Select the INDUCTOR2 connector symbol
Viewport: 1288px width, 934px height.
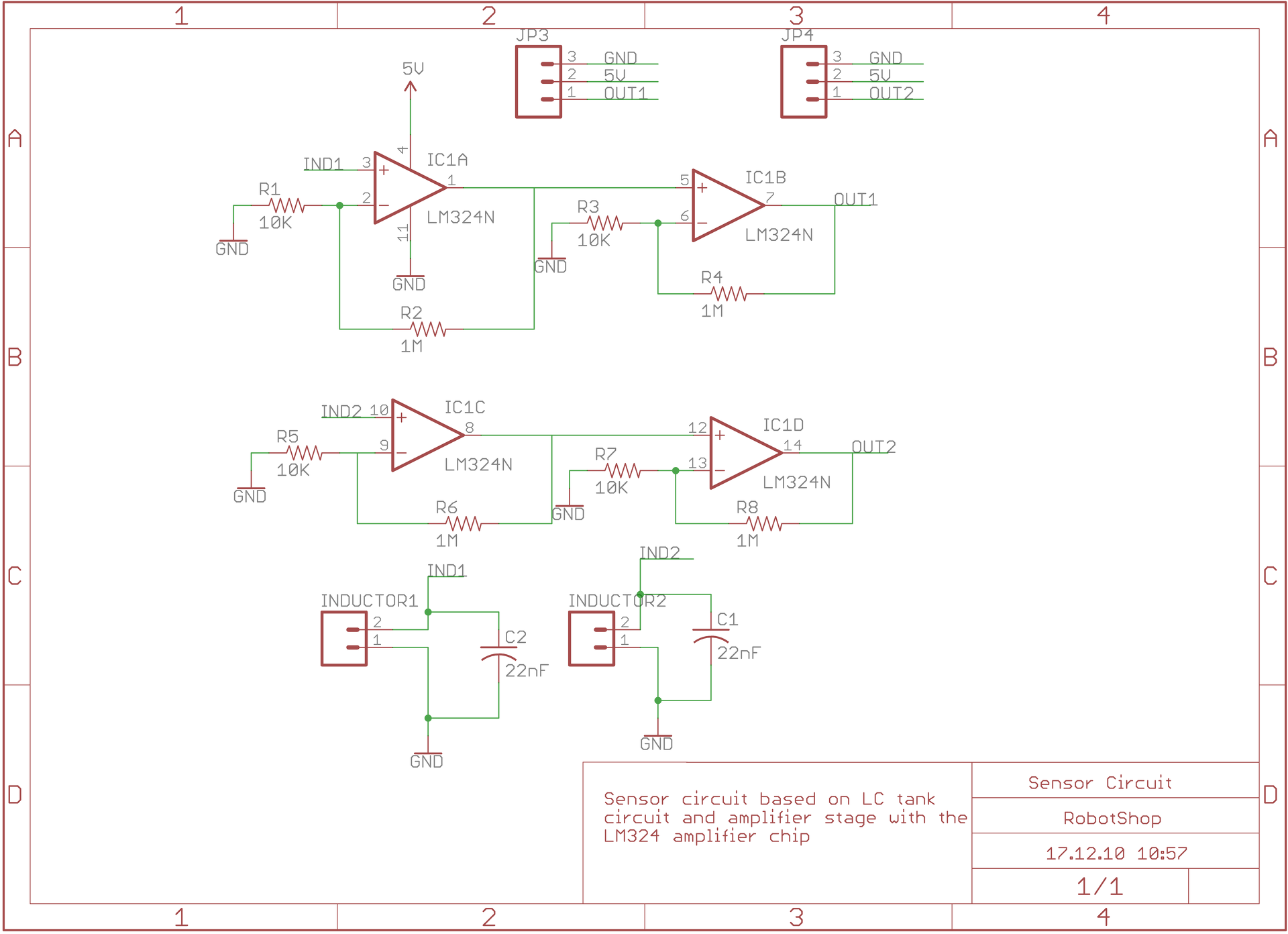click(591, 639)
